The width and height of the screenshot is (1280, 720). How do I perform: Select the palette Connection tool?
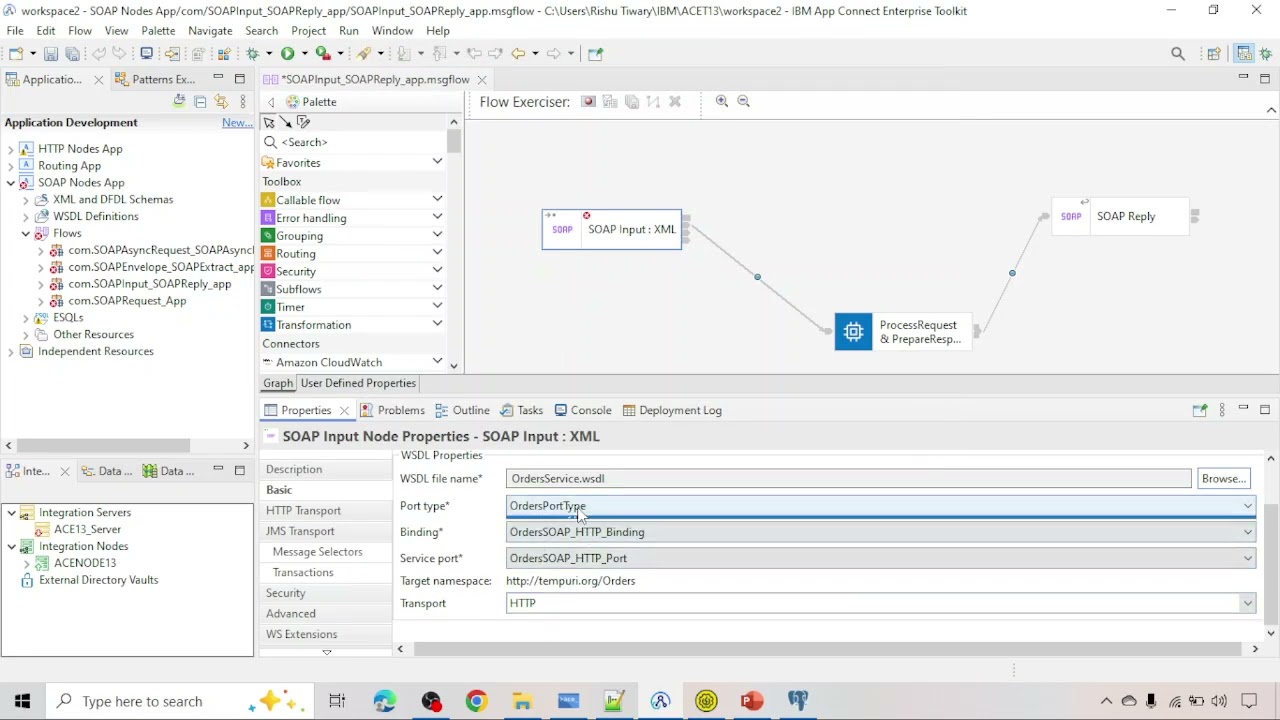coord(286,122)
